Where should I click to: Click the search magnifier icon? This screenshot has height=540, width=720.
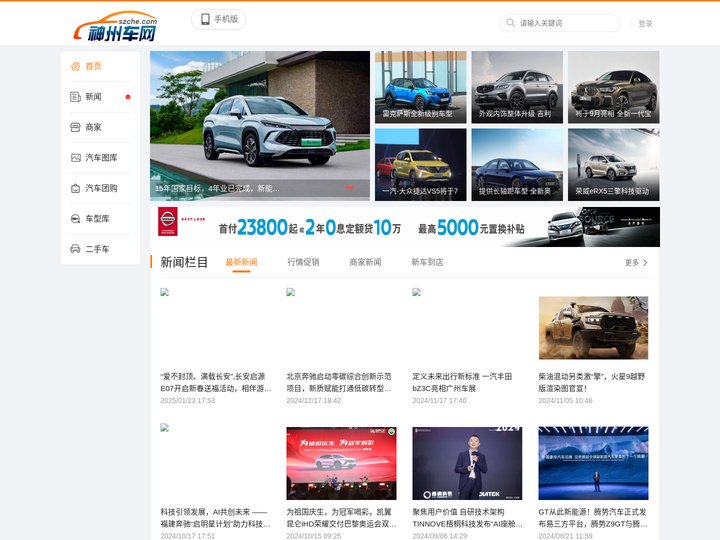pos(510,22)
